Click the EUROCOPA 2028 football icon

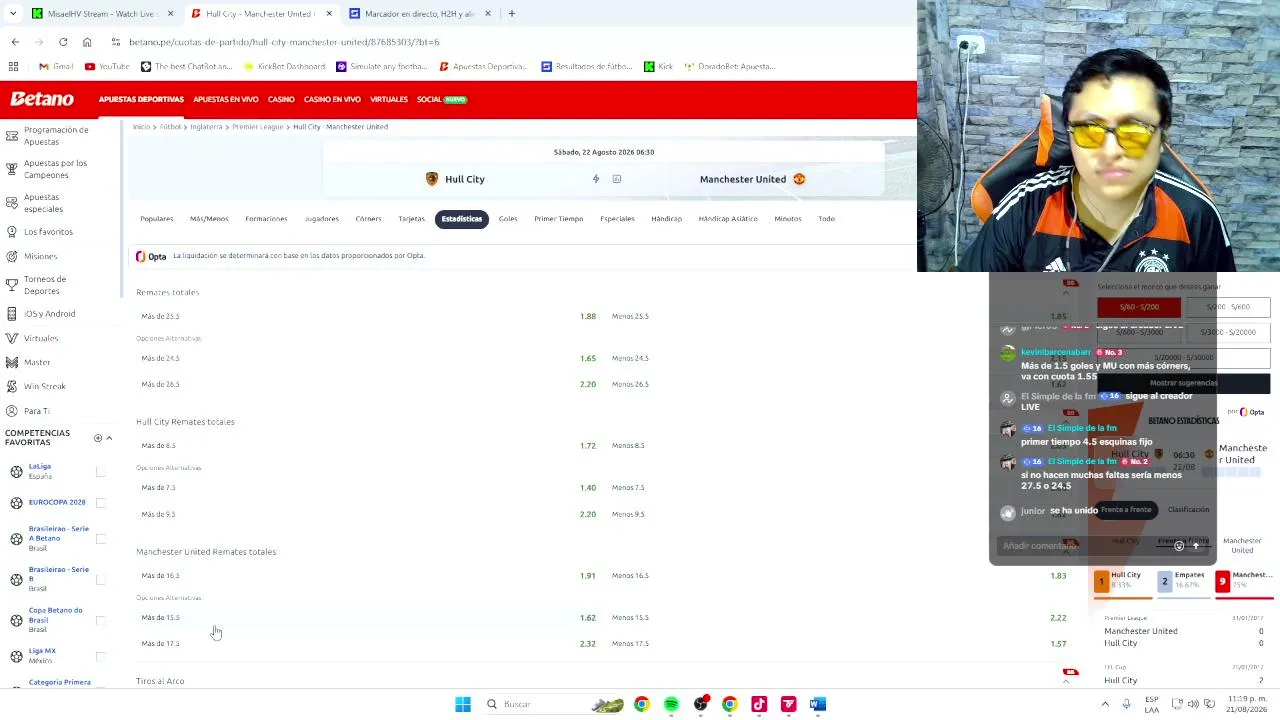tap(16, 502)
